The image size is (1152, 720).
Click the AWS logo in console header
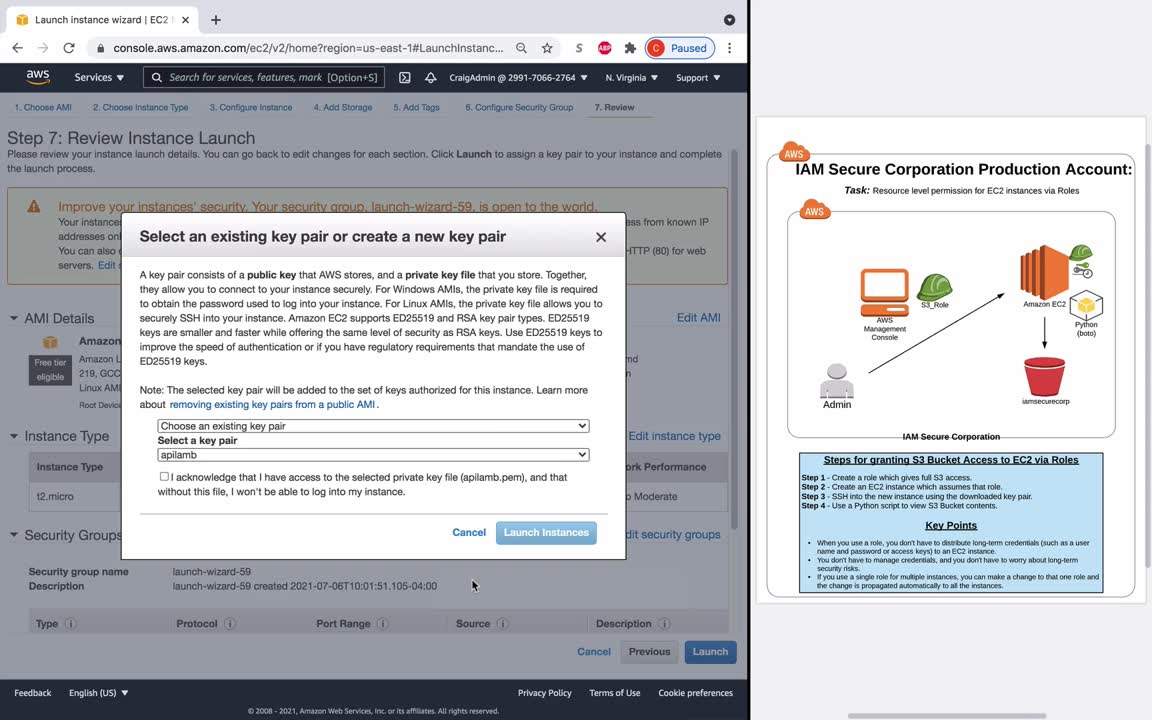[x=37, y=77]
